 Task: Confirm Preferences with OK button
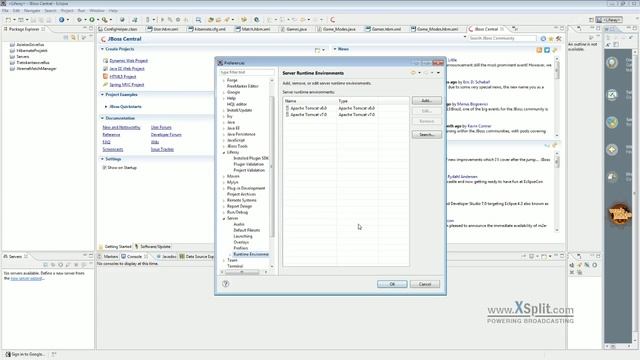392,284
